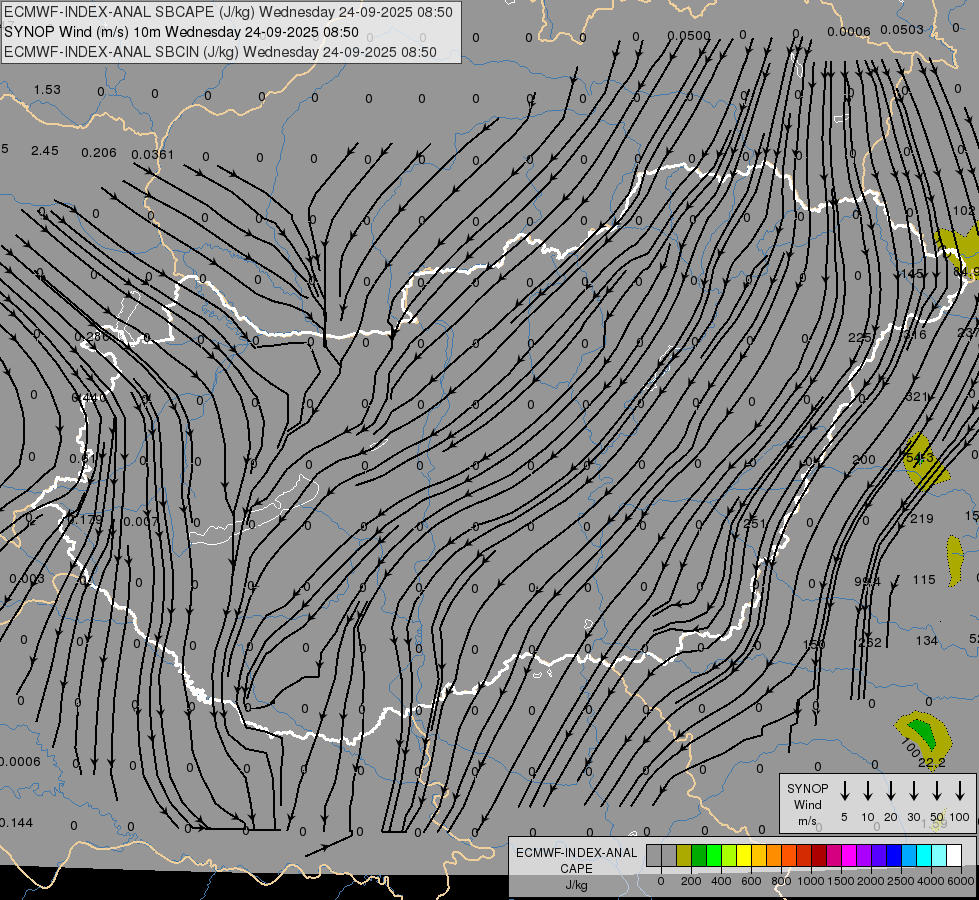The height and width of the screenshot is (900, 979).
Task: Click the map value 0.0361
Action: point(152,154)
